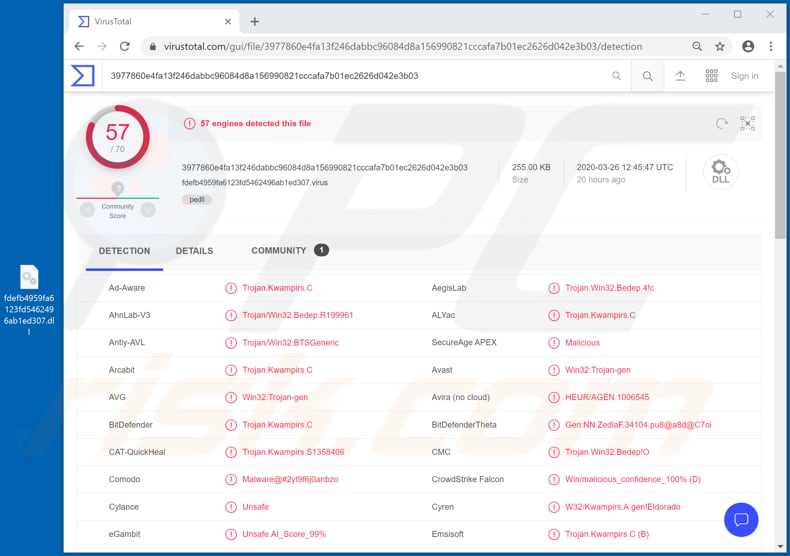Click the Sign in link
Image resolution: width=790 pixels, height=556 pixels.
(x=745, y=76)
